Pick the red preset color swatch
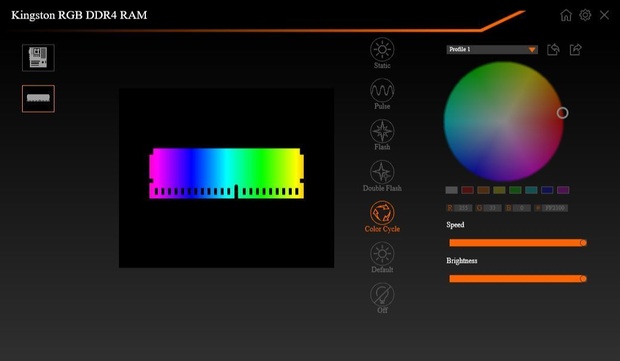This screenshot has height=361, width=620. 467,190
